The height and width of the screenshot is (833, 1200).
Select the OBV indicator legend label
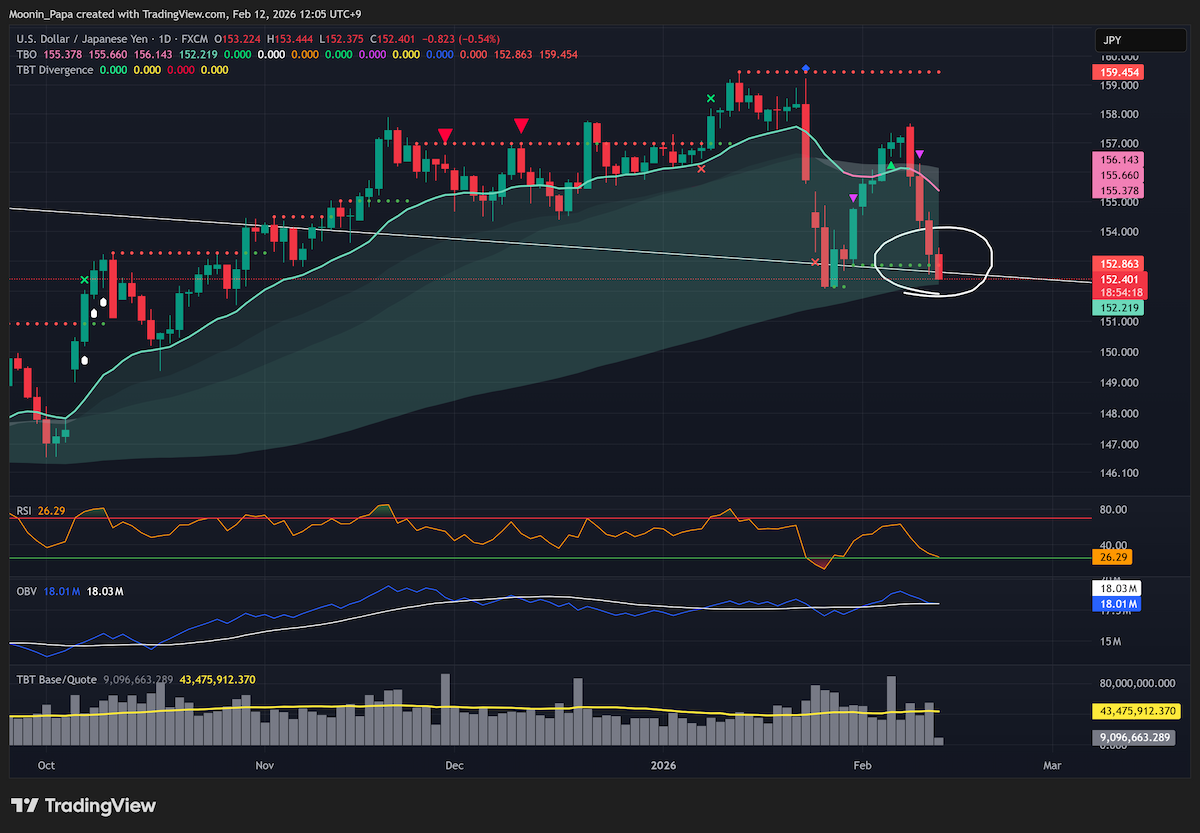click(26, 593)
